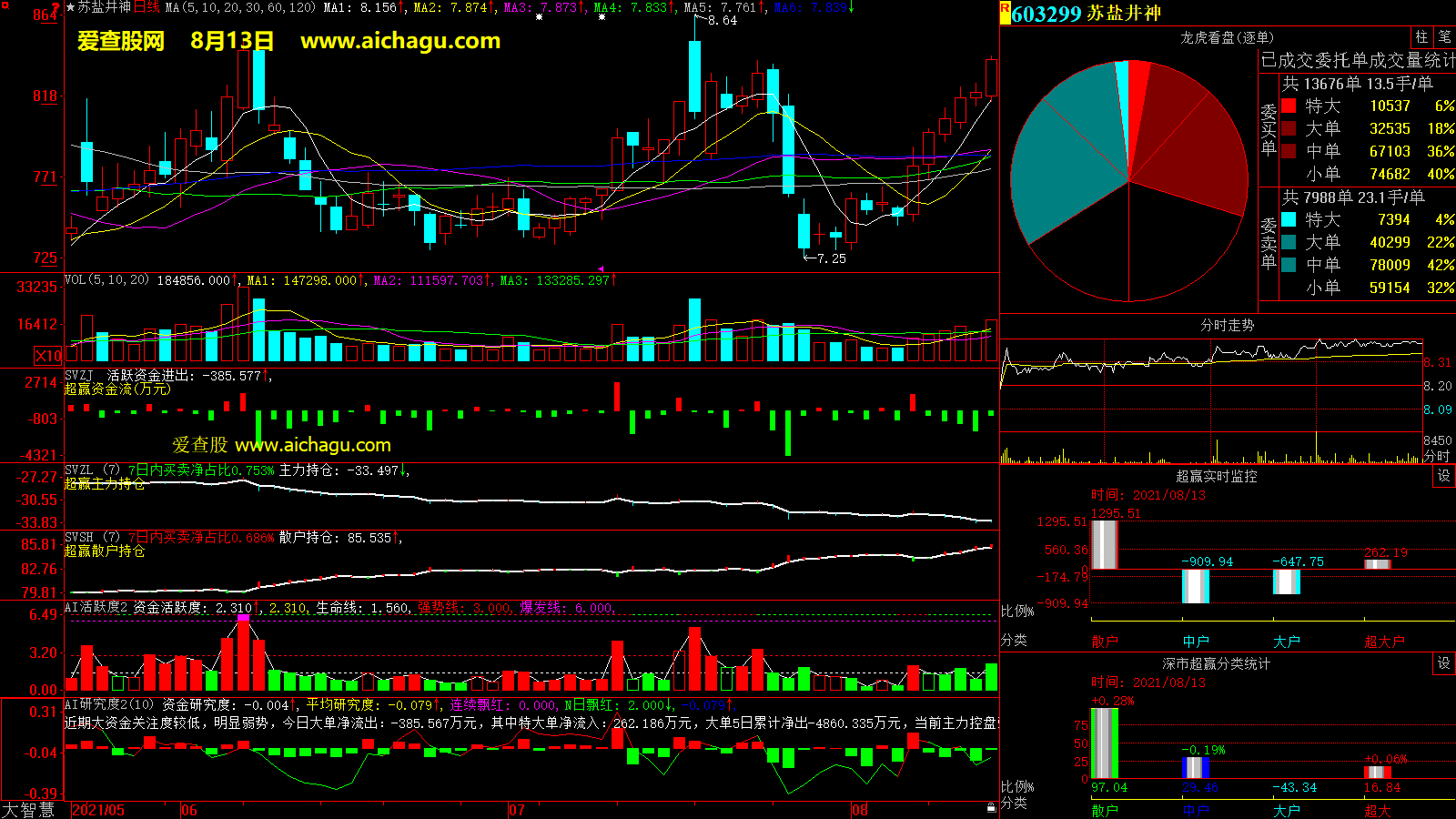Click the X10 volume scale marker
This screenshot has width=1456, height=819.
point(48,356)
